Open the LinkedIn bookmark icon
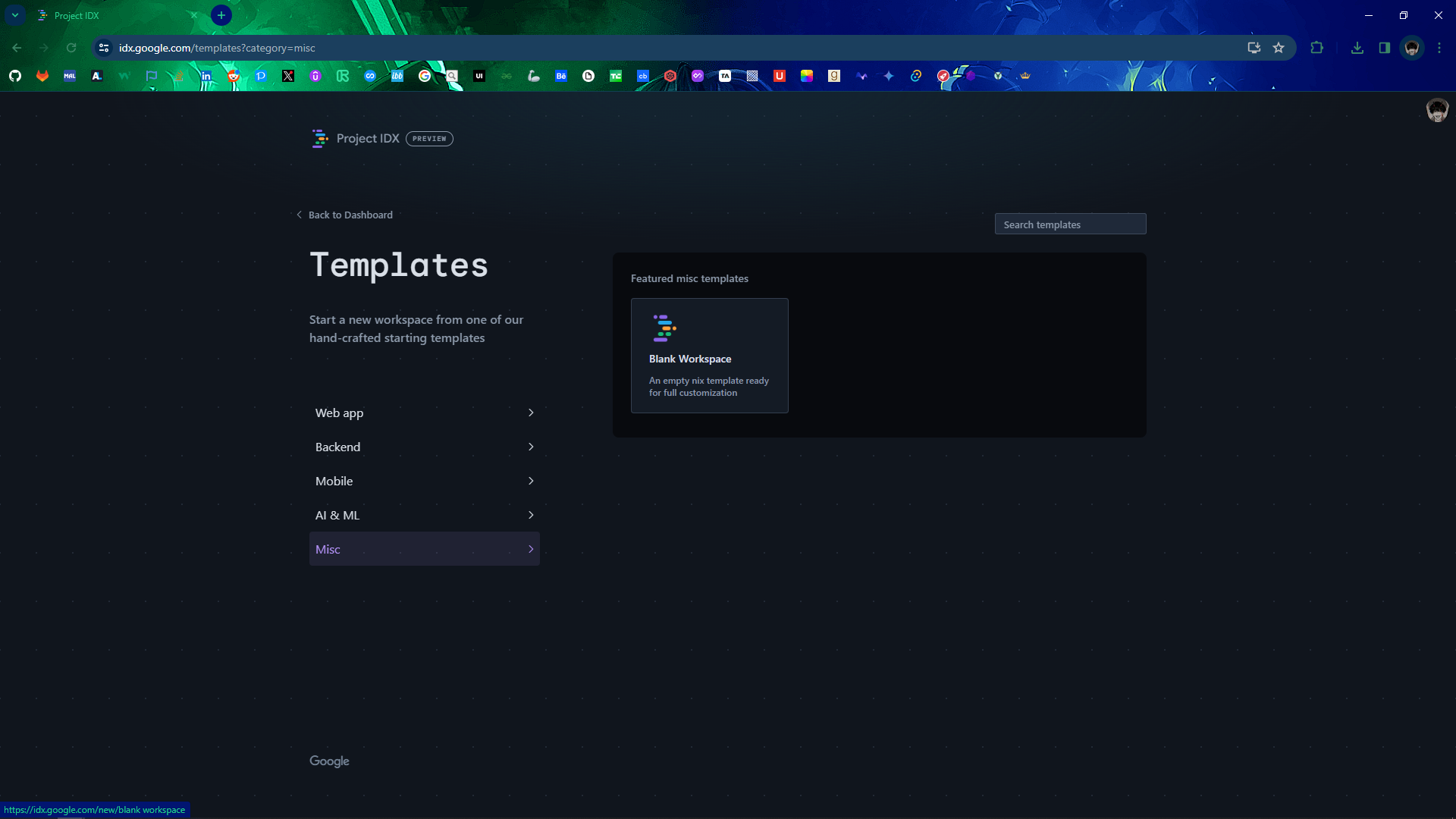This screenshot has width=1456, height=819. (206, 76)
